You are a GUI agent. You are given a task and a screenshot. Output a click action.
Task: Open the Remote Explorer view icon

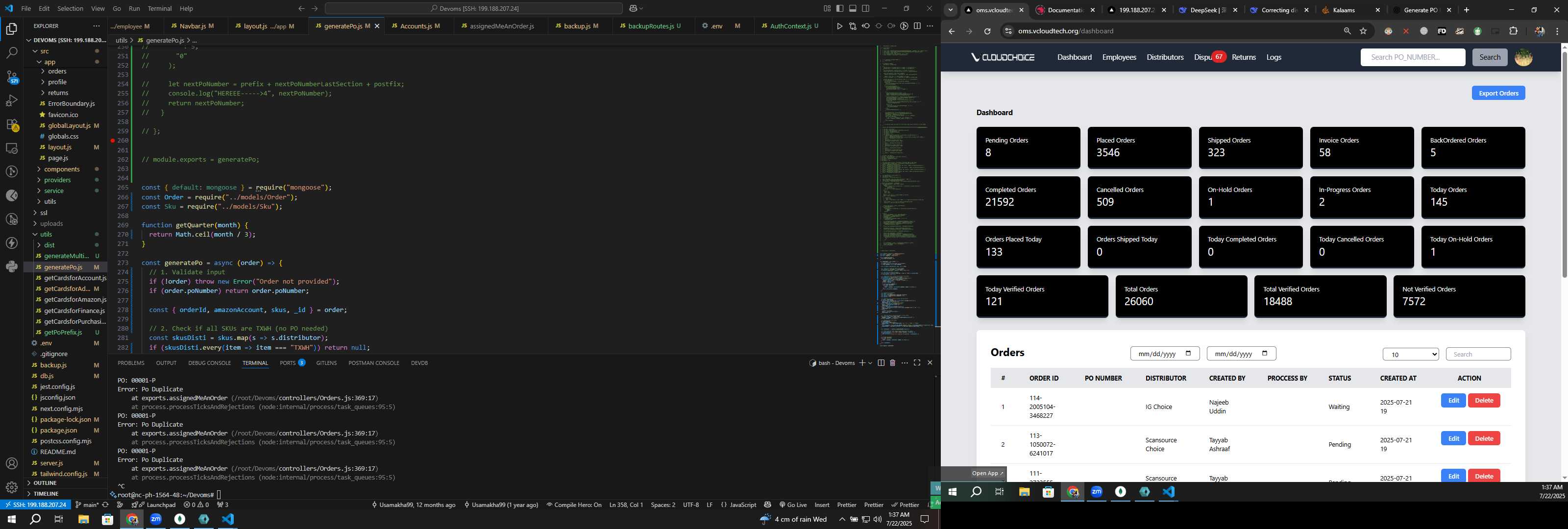coord(12,148)
